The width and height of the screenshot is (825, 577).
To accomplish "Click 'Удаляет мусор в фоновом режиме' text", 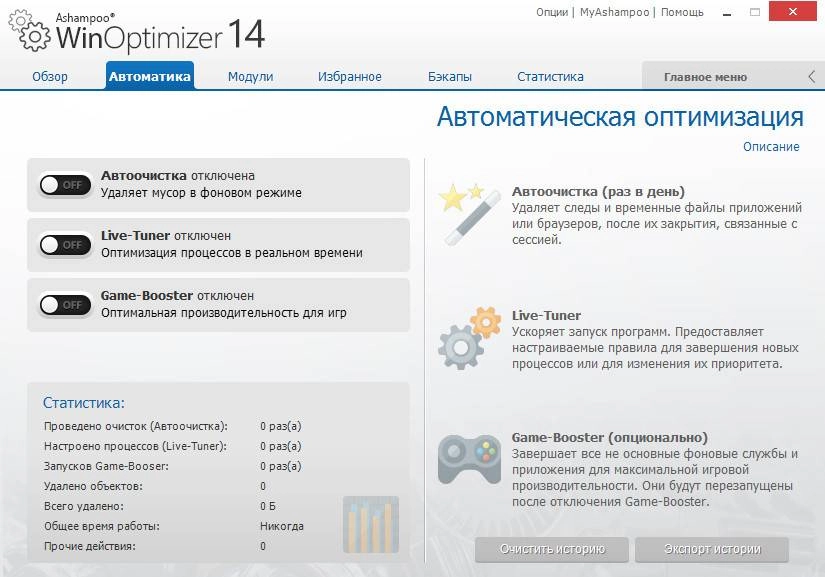I will tap(202, 193).
